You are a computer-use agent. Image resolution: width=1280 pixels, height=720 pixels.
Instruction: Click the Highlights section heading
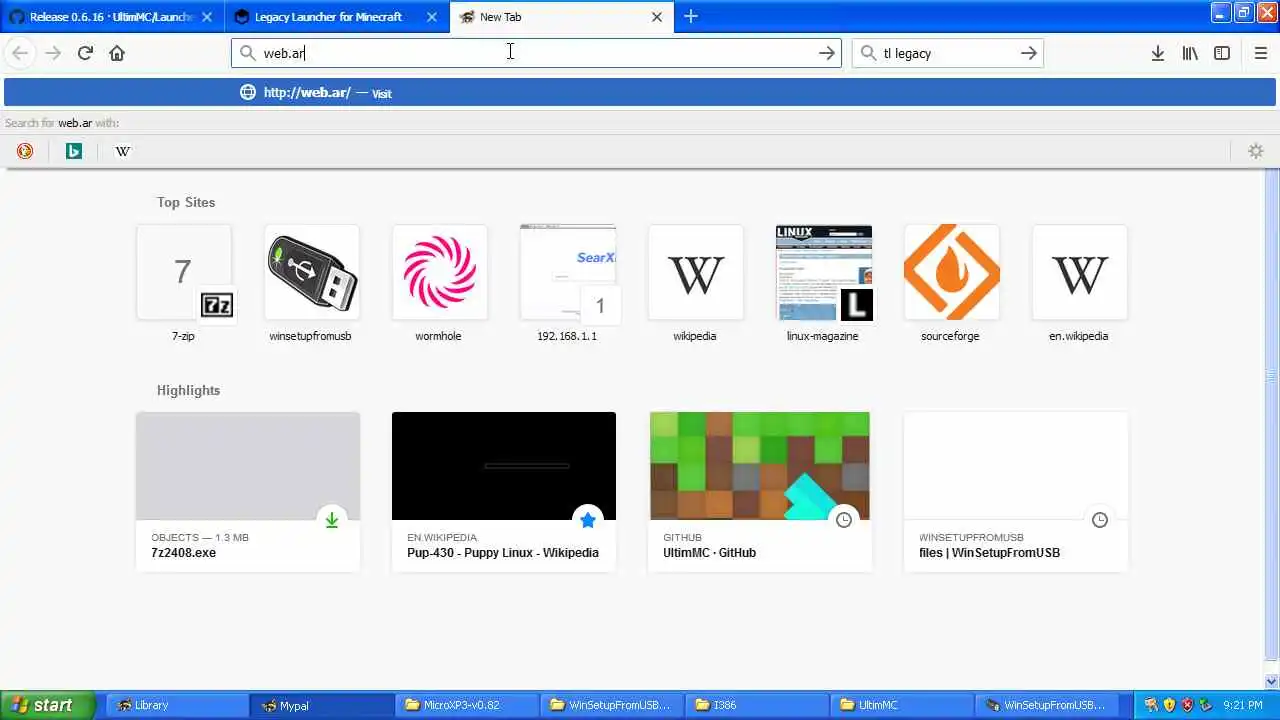188,390
